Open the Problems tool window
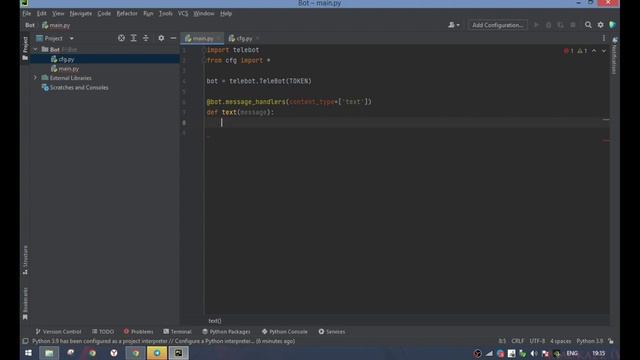Image resolution: width=640 pixels, height=360 pixels. [138, 332]
